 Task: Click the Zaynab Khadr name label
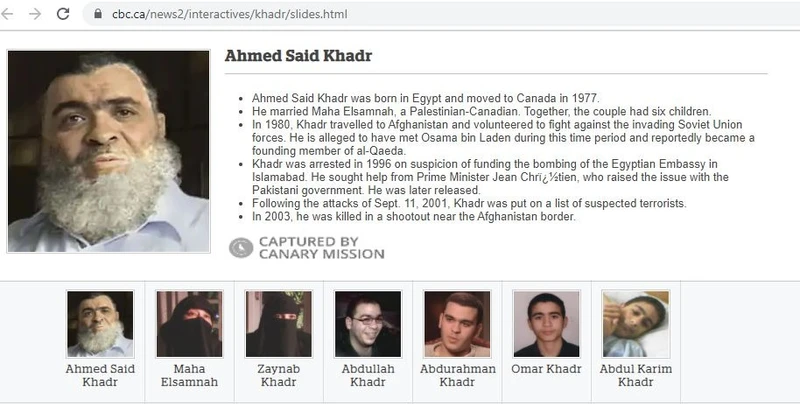278,375
